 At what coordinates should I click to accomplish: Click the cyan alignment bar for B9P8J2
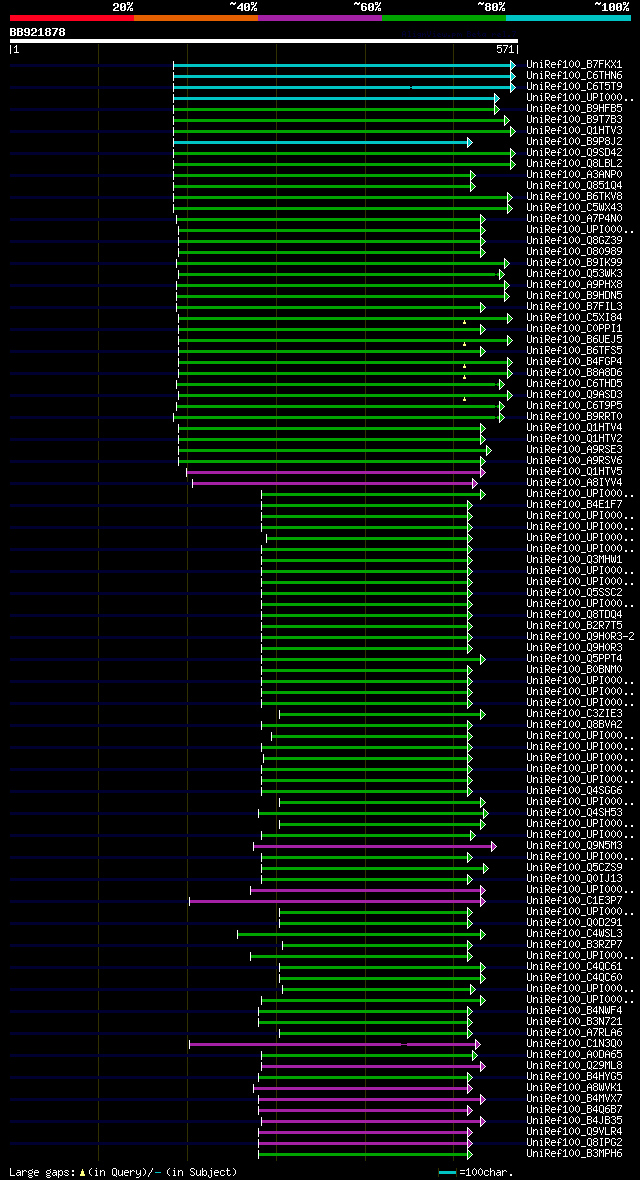(x=322, y=142)
